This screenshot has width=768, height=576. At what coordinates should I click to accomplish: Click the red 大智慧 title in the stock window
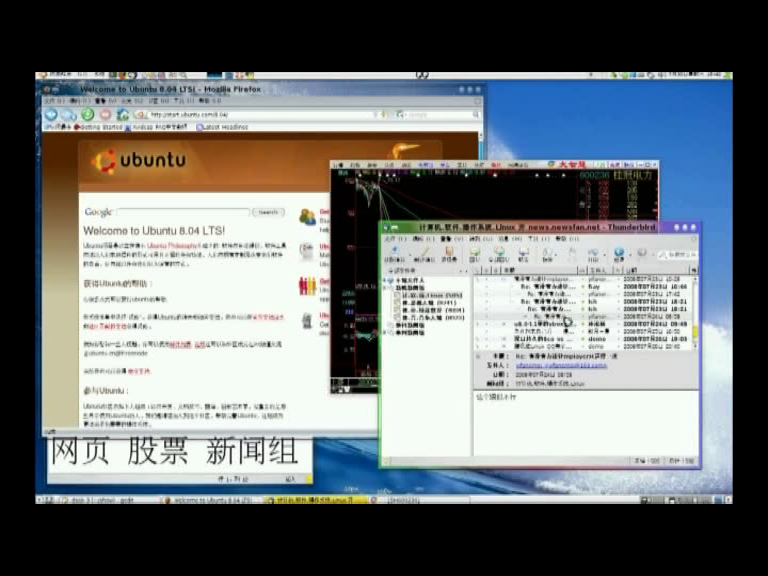coord(572,165)
